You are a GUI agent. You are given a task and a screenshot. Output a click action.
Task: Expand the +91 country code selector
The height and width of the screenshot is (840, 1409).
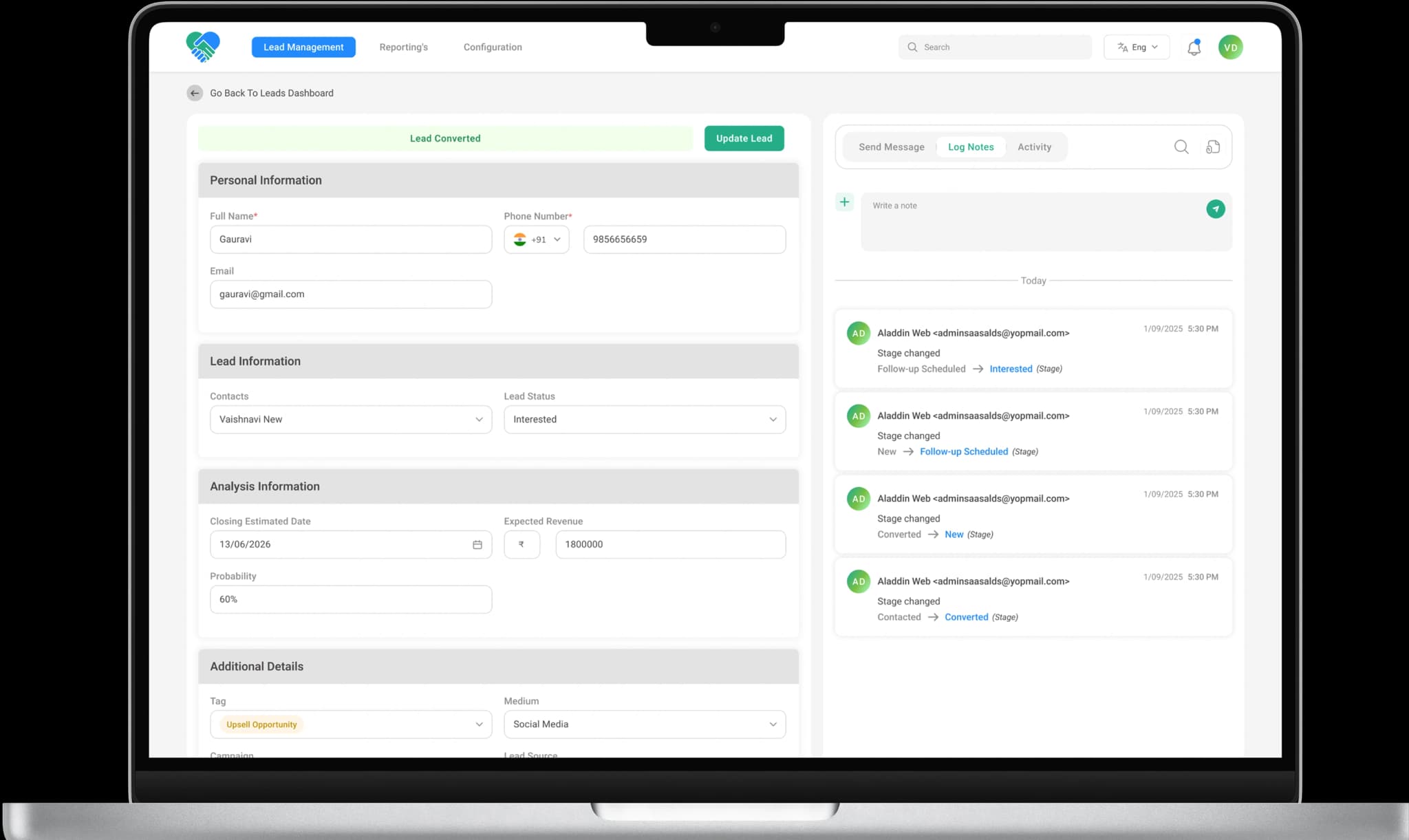537,239
